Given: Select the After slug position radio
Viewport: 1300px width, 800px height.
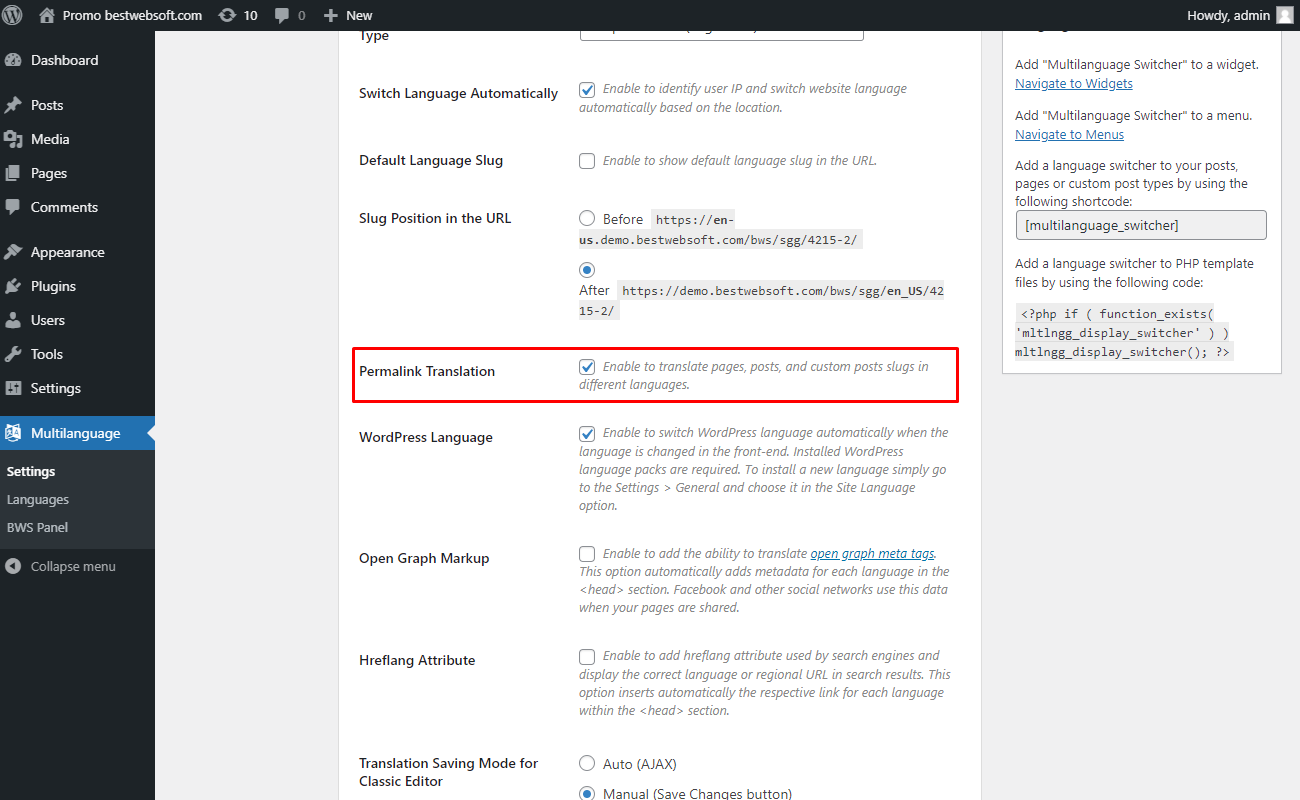Looking at the screenshot, I should (587, 270).
